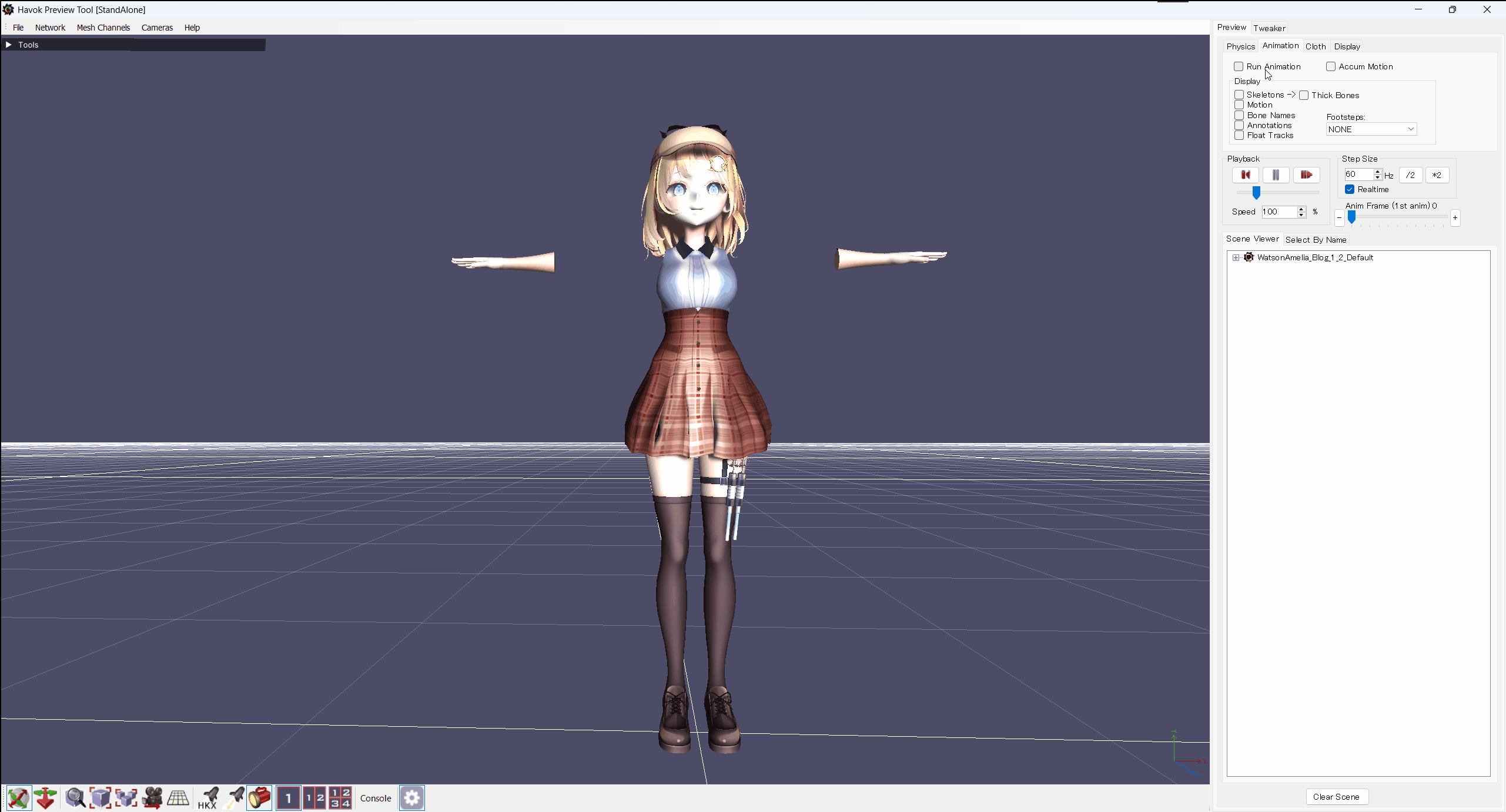Screen dimensions: 1506x812
Task: Decrease Step Size Hz spinner down
Action: coord(1377,177)
